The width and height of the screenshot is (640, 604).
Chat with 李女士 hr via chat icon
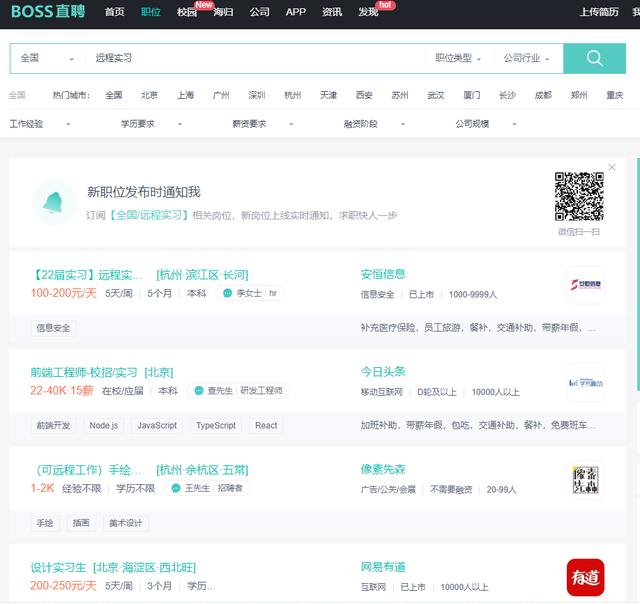(x=227, y=293)
